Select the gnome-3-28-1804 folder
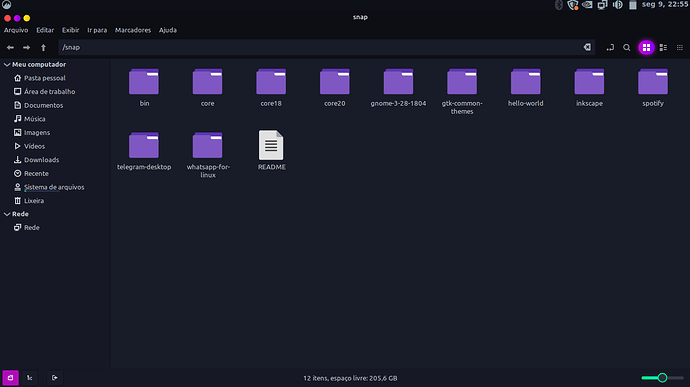 [398, 82]
